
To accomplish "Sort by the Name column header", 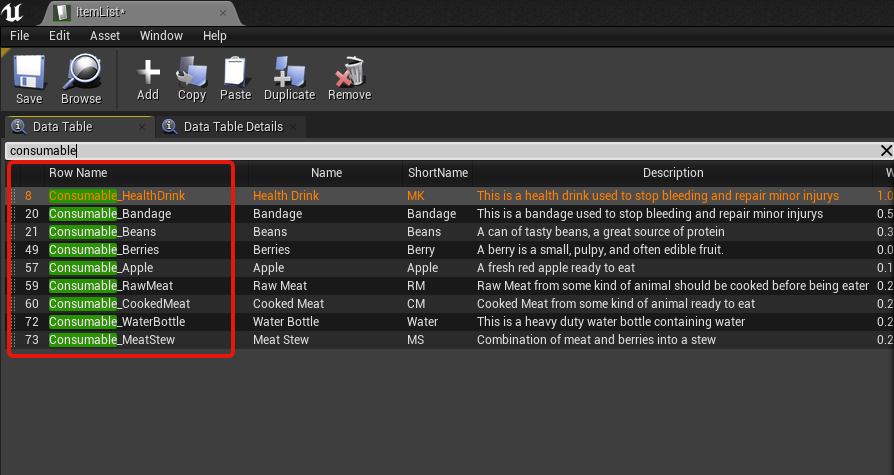I will coord(326,173).
